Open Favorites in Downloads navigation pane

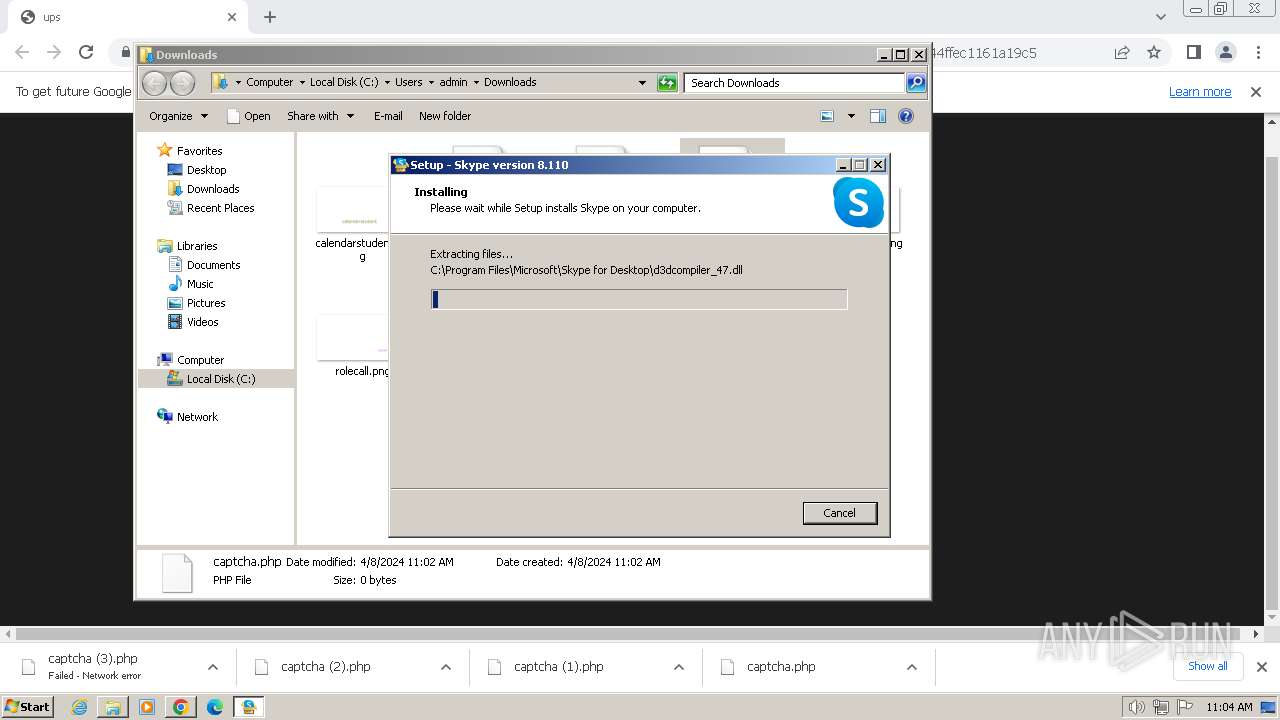click(x=199, y=151)
